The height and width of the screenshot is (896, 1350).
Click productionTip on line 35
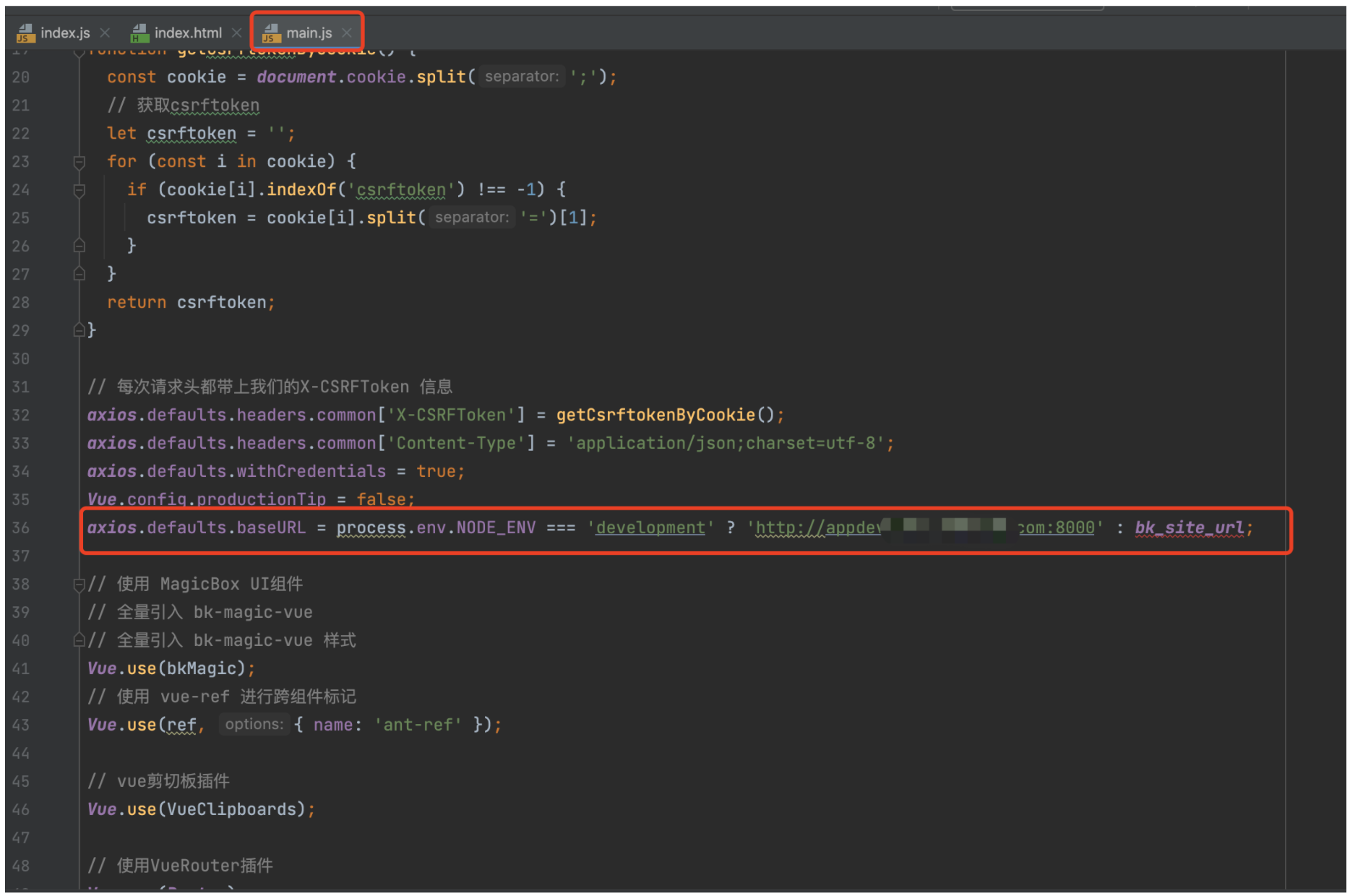(x=261, y=500)
